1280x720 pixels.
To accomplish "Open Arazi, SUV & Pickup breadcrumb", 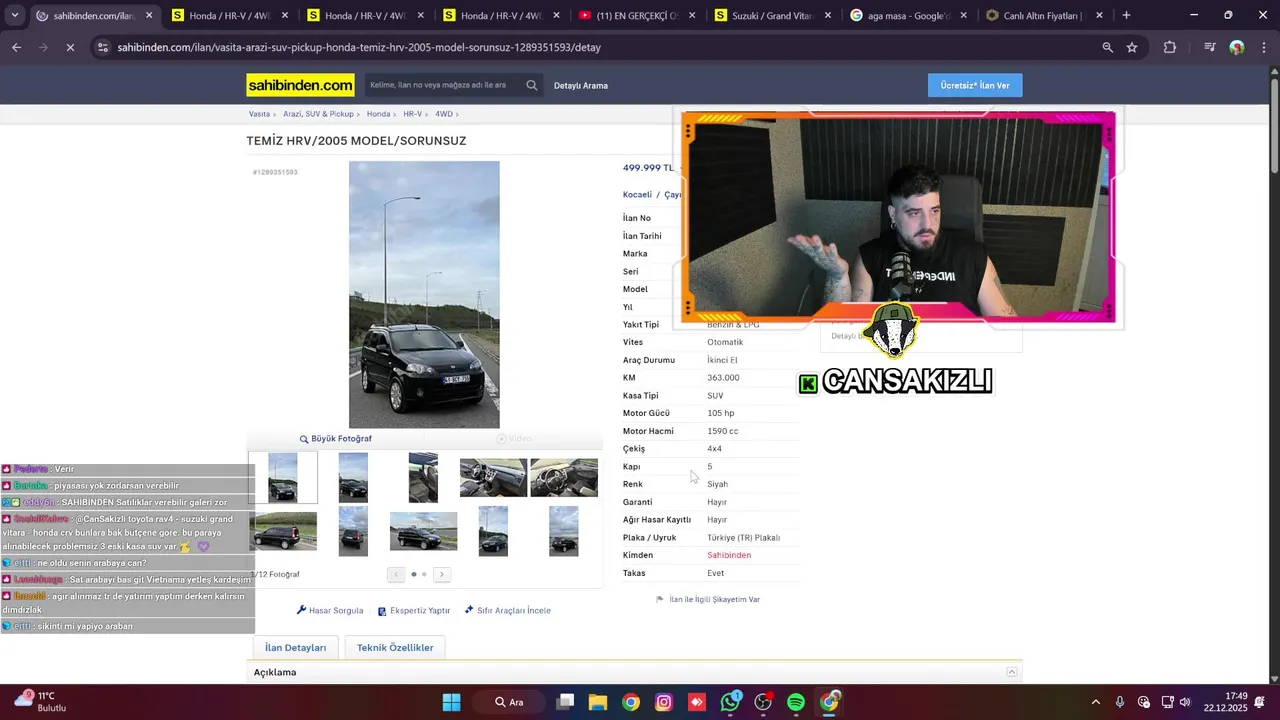I will (x=318, y=114).
